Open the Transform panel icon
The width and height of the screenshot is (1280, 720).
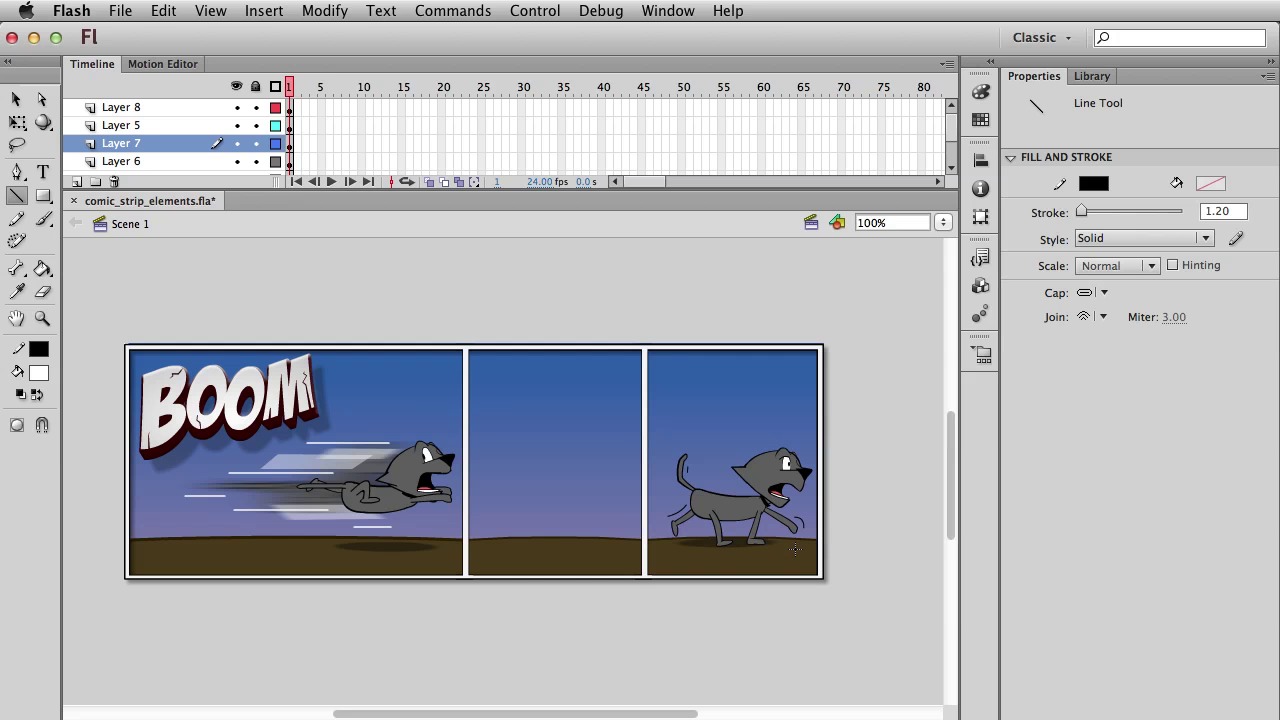point(981,217)
